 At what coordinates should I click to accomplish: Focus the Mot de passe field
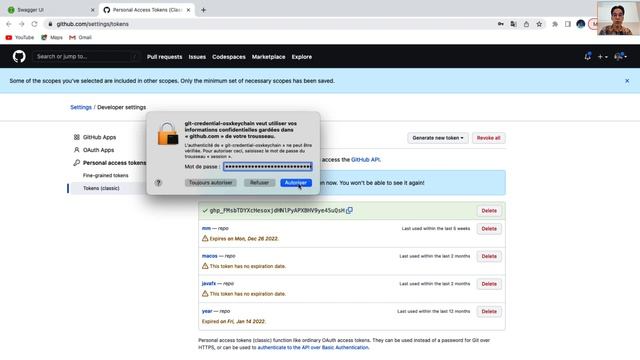coord(268,167)
